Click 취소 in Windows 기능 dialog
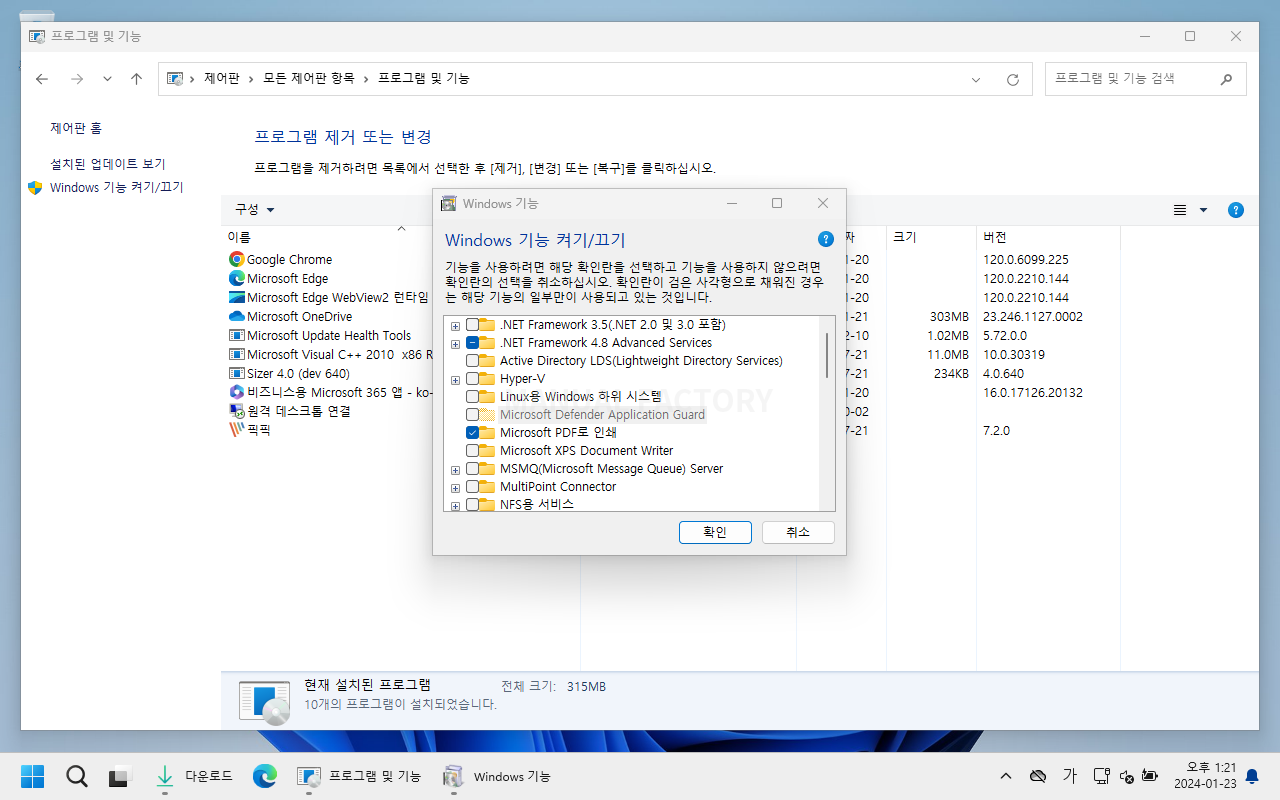The image size is (1280, 800). point(798,532)
